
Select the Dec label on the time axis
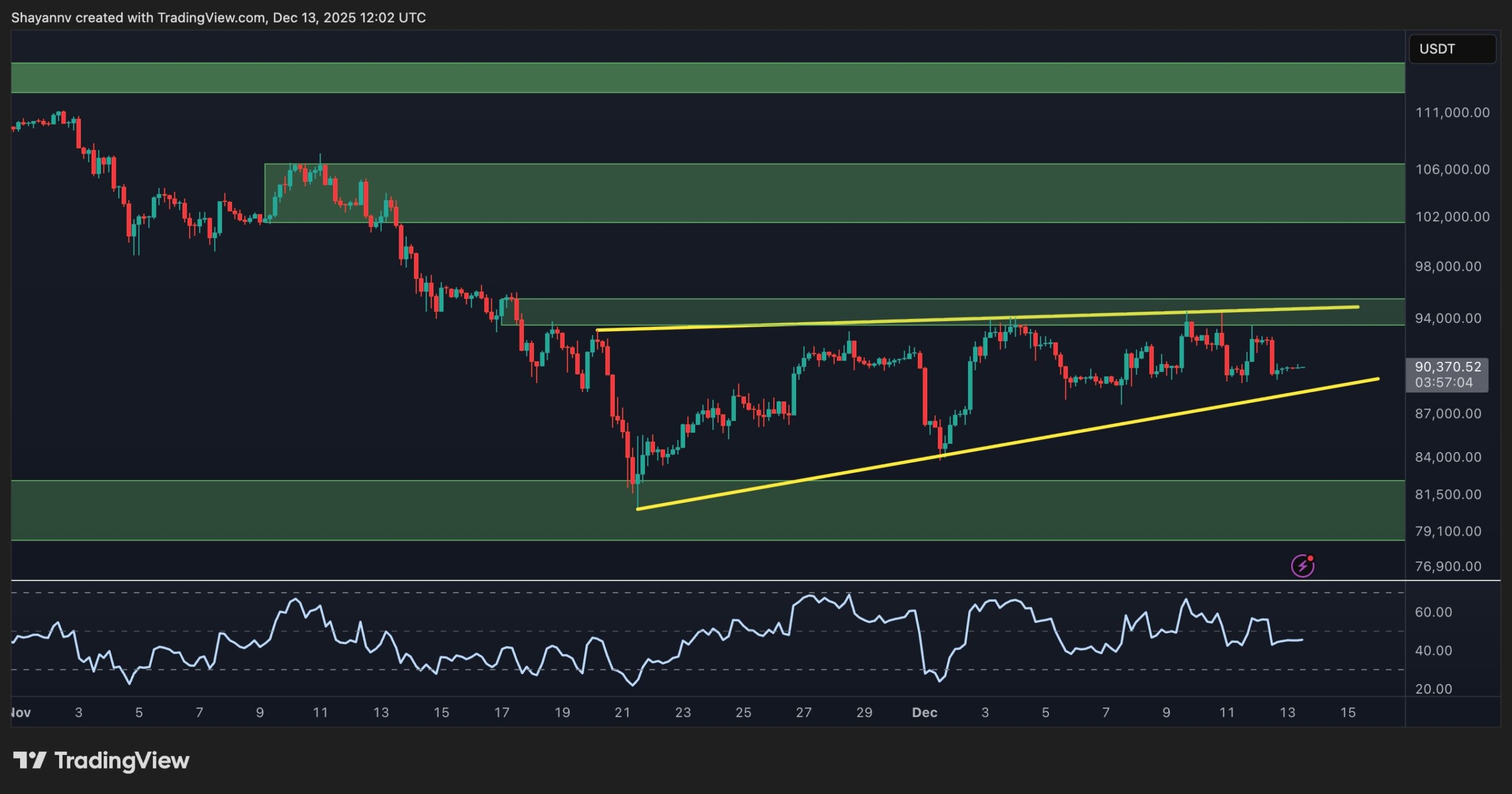point(926,713)
